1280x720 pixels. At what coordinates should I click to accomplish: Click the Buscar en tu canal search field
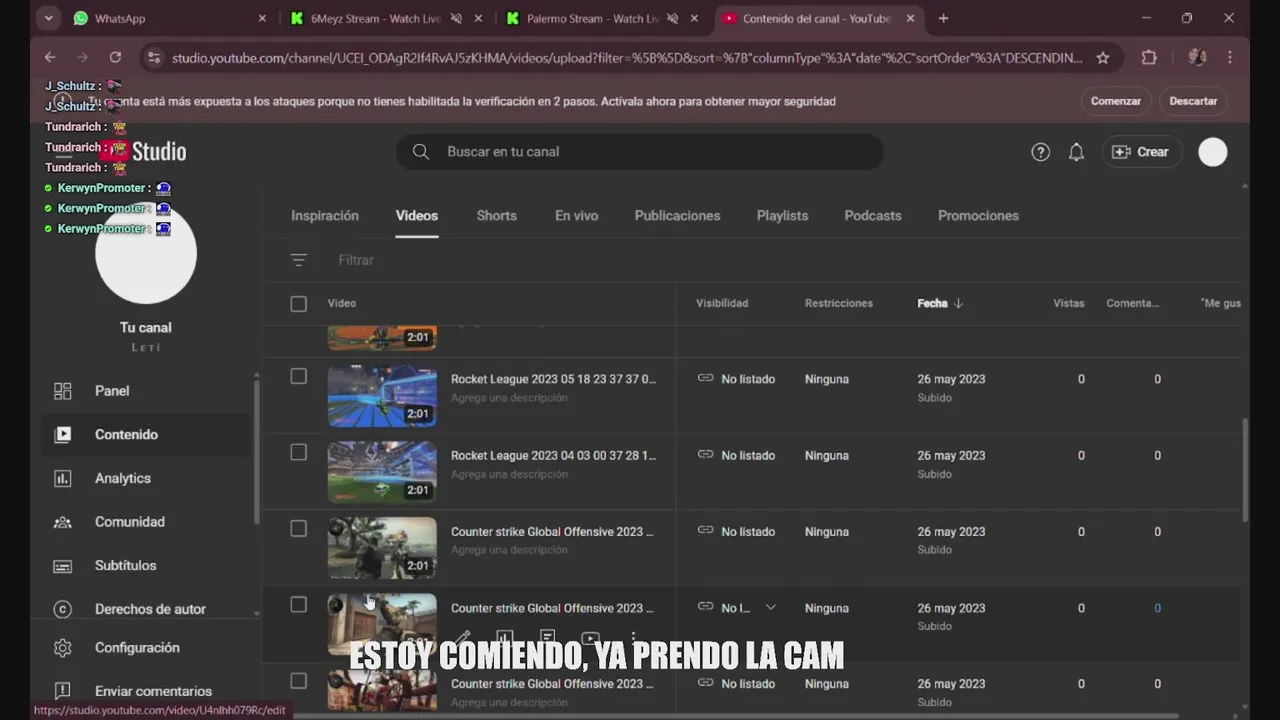coord(640,152)
